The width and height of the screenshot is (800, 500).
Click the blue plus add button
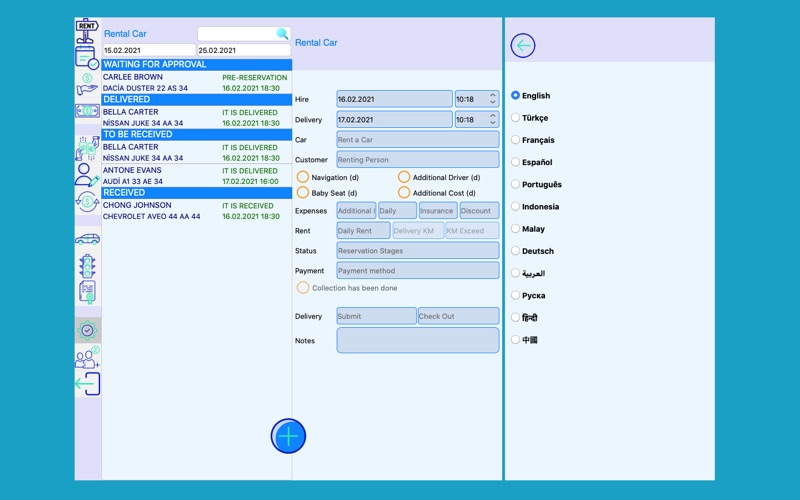(288, 436)
